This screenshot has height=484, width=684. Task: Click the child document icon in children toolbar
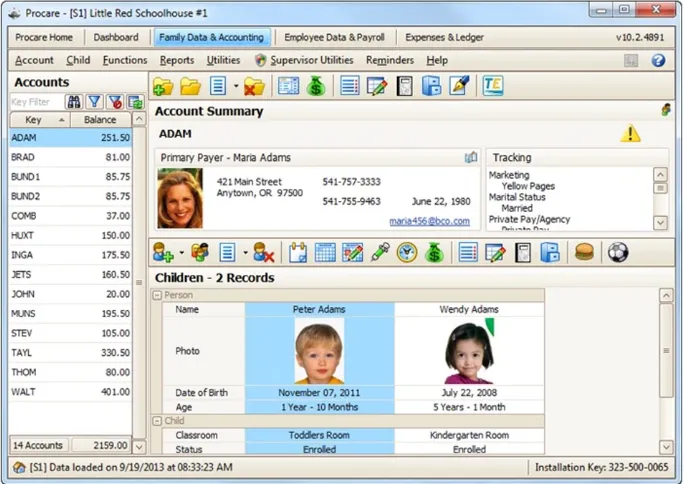227,252
